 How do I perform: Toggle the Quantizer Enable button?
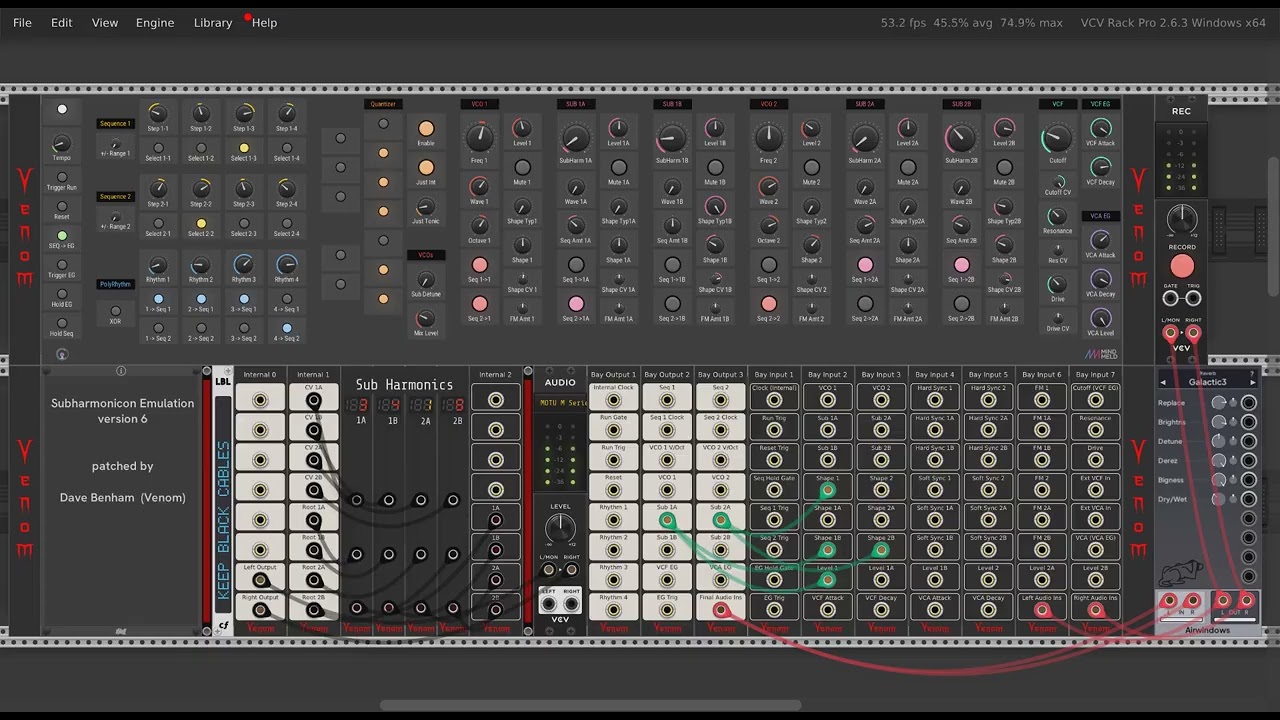pos(426,129)
